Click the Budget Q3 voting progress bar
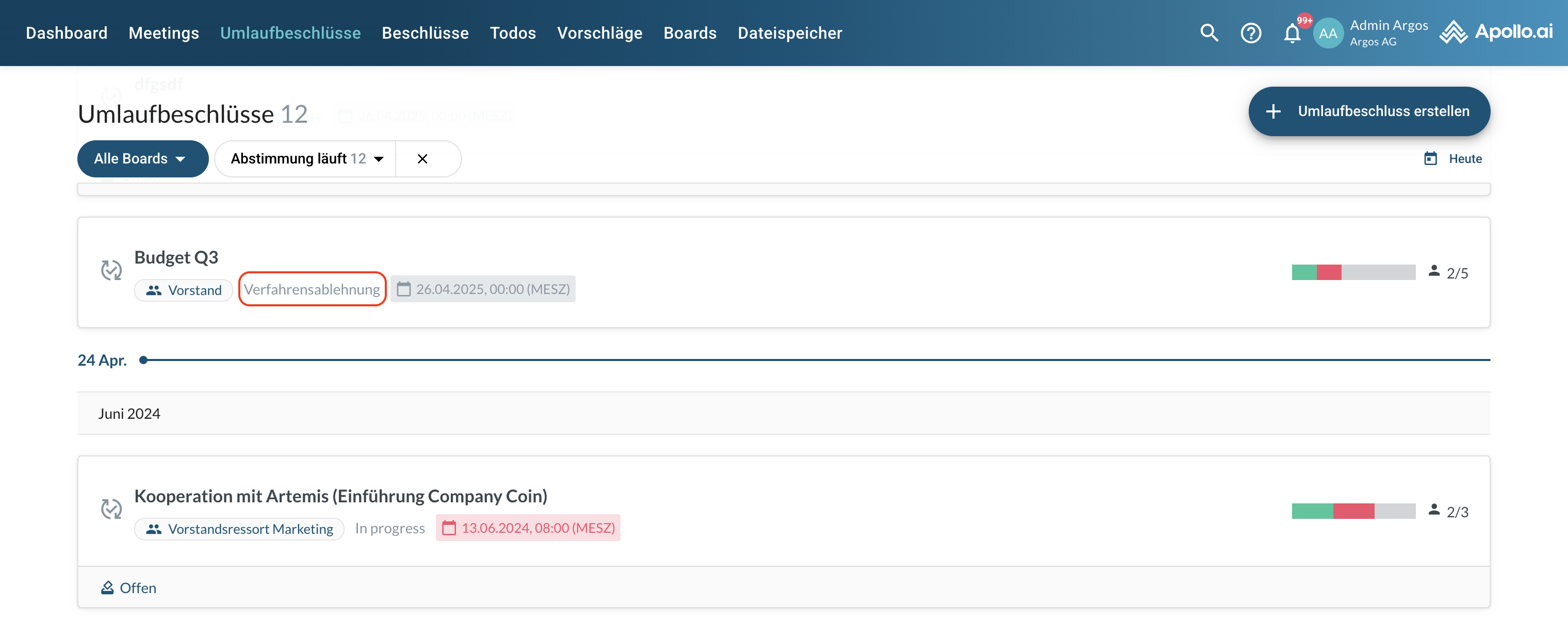The height and width of the screenshot is (622, 1568). pyautogui.click(x=1353, y=272)
